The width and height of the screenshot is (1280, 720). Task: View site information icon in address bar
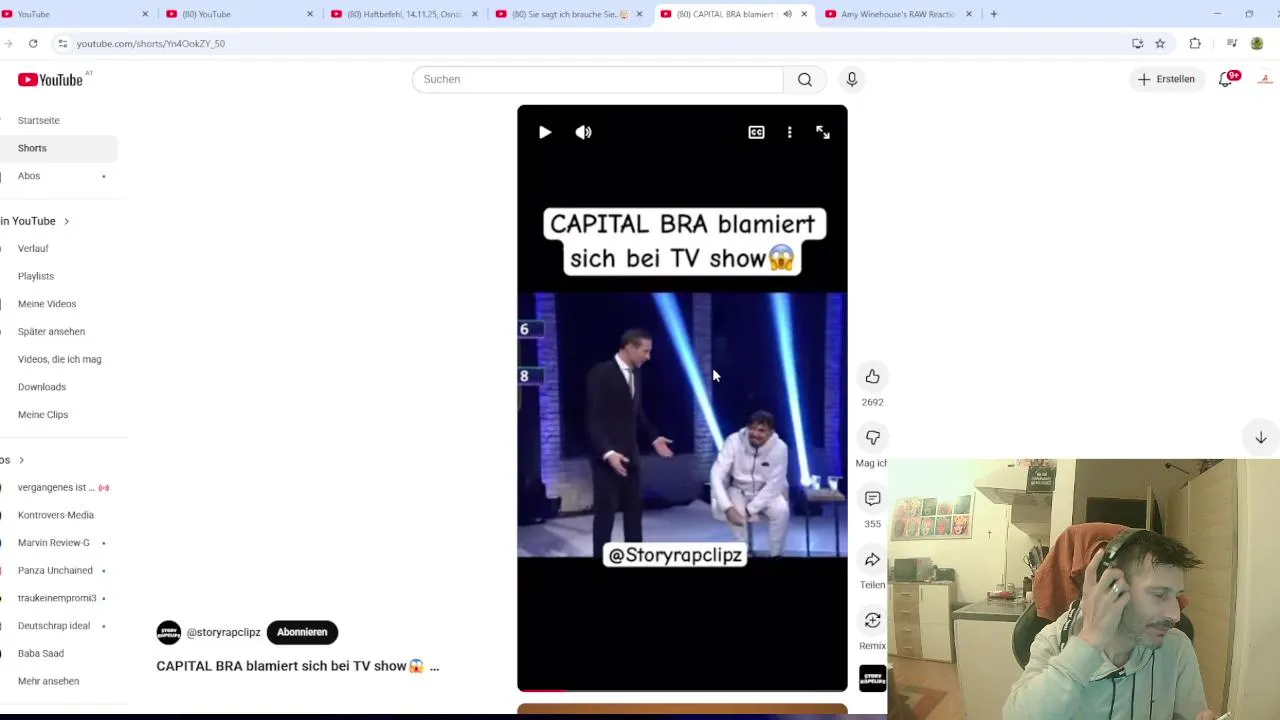click(x=62, y=44)
